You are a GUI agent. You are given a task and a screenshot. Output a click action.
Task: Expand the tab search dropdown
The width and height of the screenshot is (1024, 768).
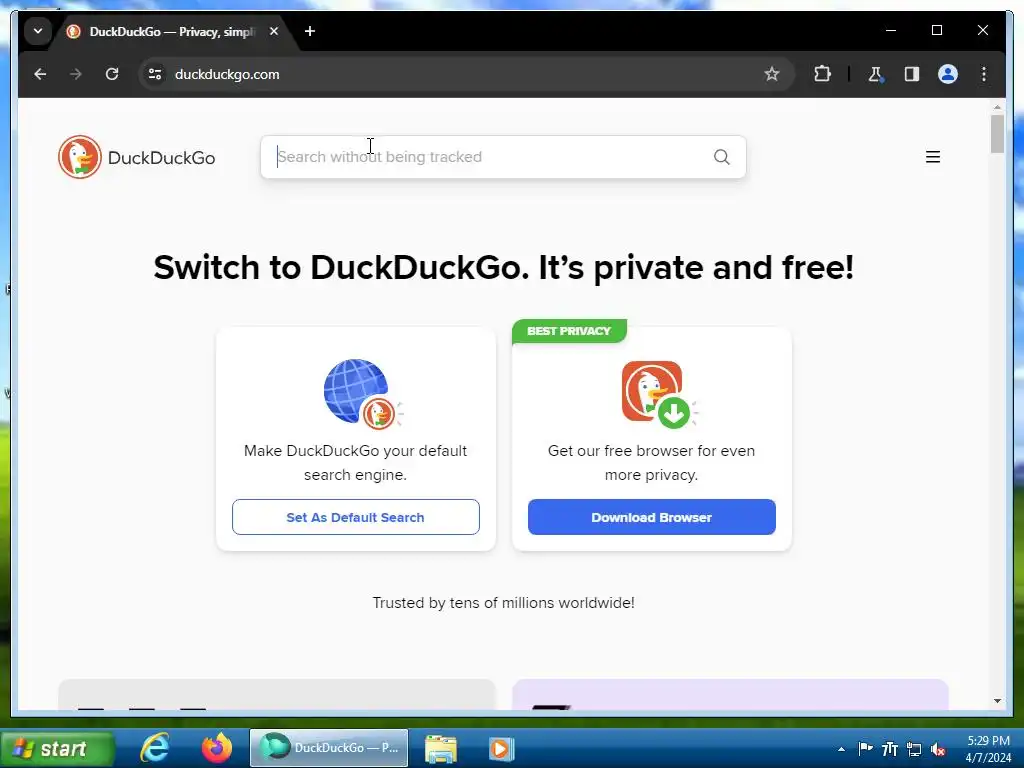pos(38,31)
